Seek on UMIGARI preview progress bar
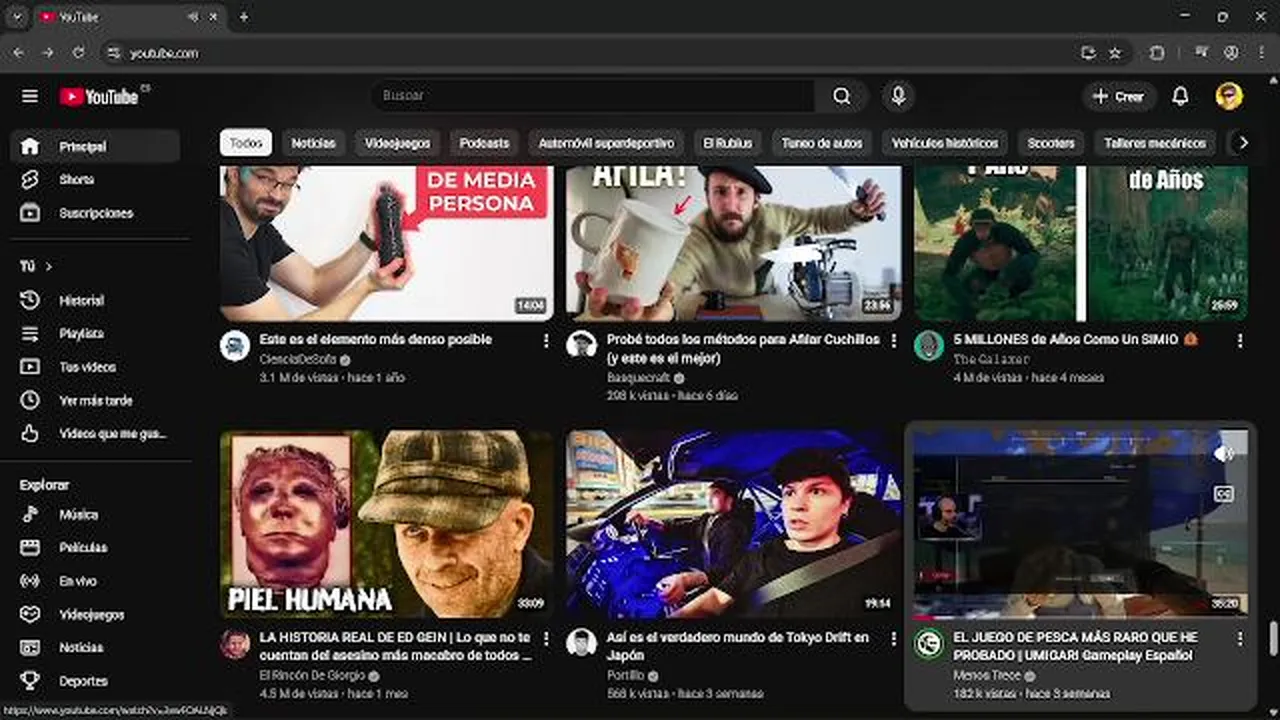Viewport: 1280px width, 720px height. (1080, 617)
